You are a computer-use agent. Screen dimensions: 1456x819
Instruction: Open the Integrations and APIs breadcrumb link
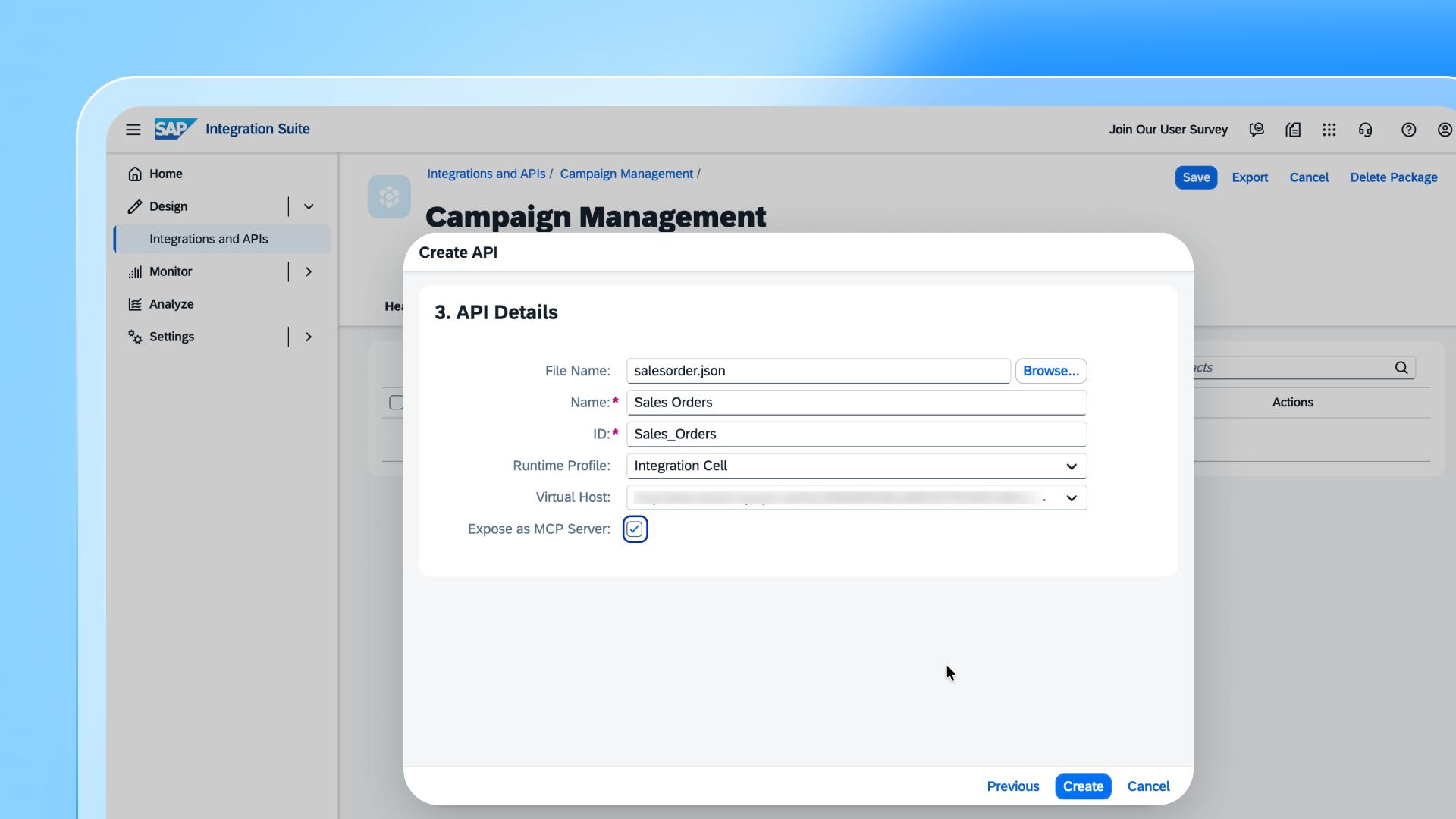pos(486,174)
